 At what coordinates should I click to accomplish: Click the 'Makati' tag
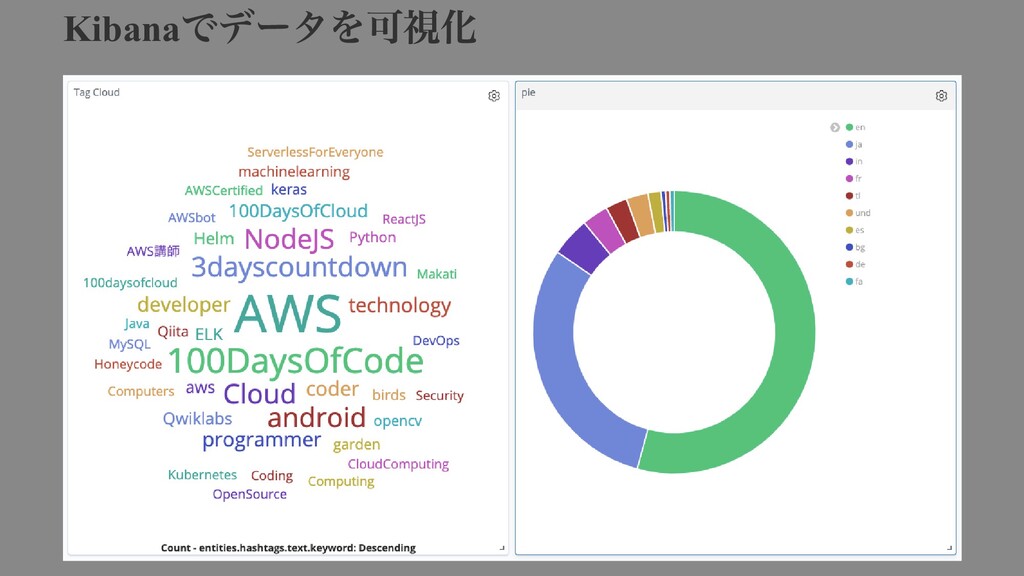436,274
